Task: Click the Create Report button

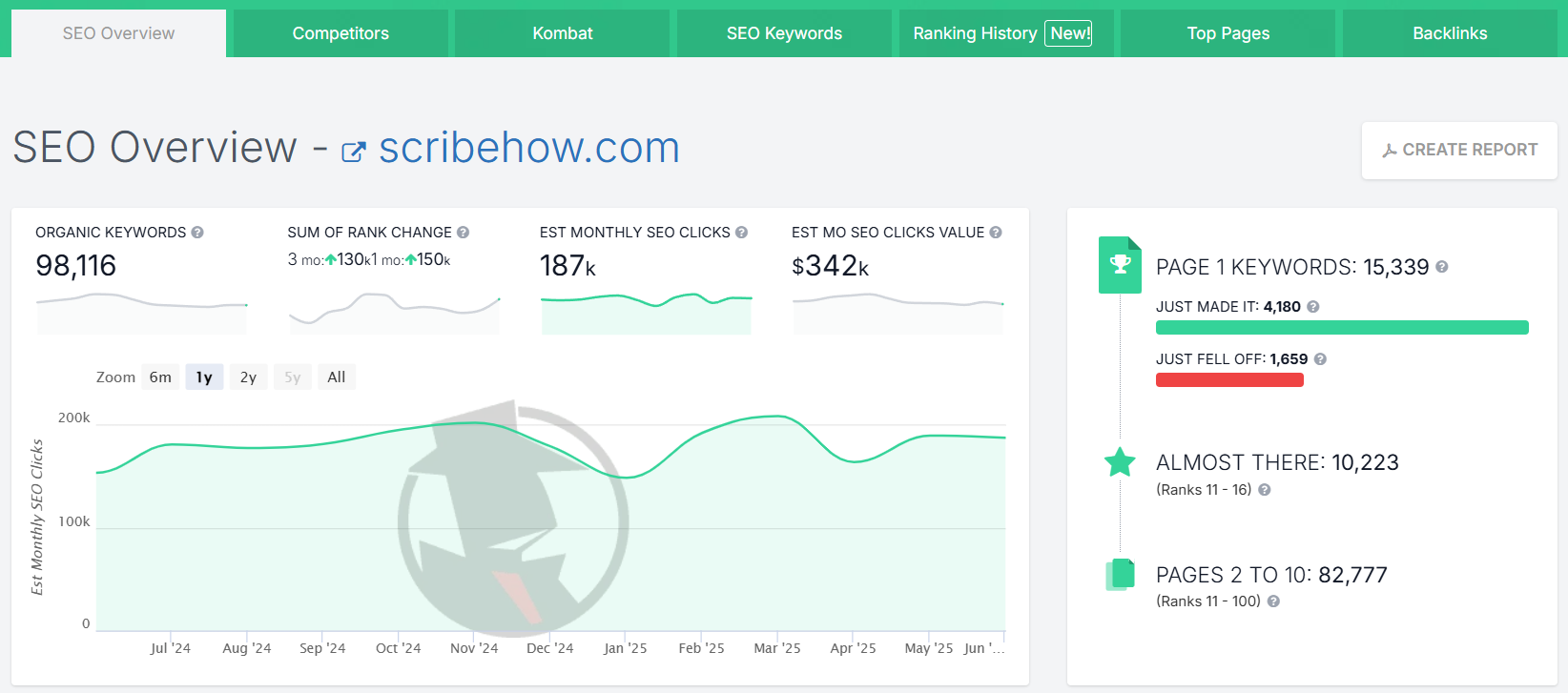Action: (x=1459, y=150)
